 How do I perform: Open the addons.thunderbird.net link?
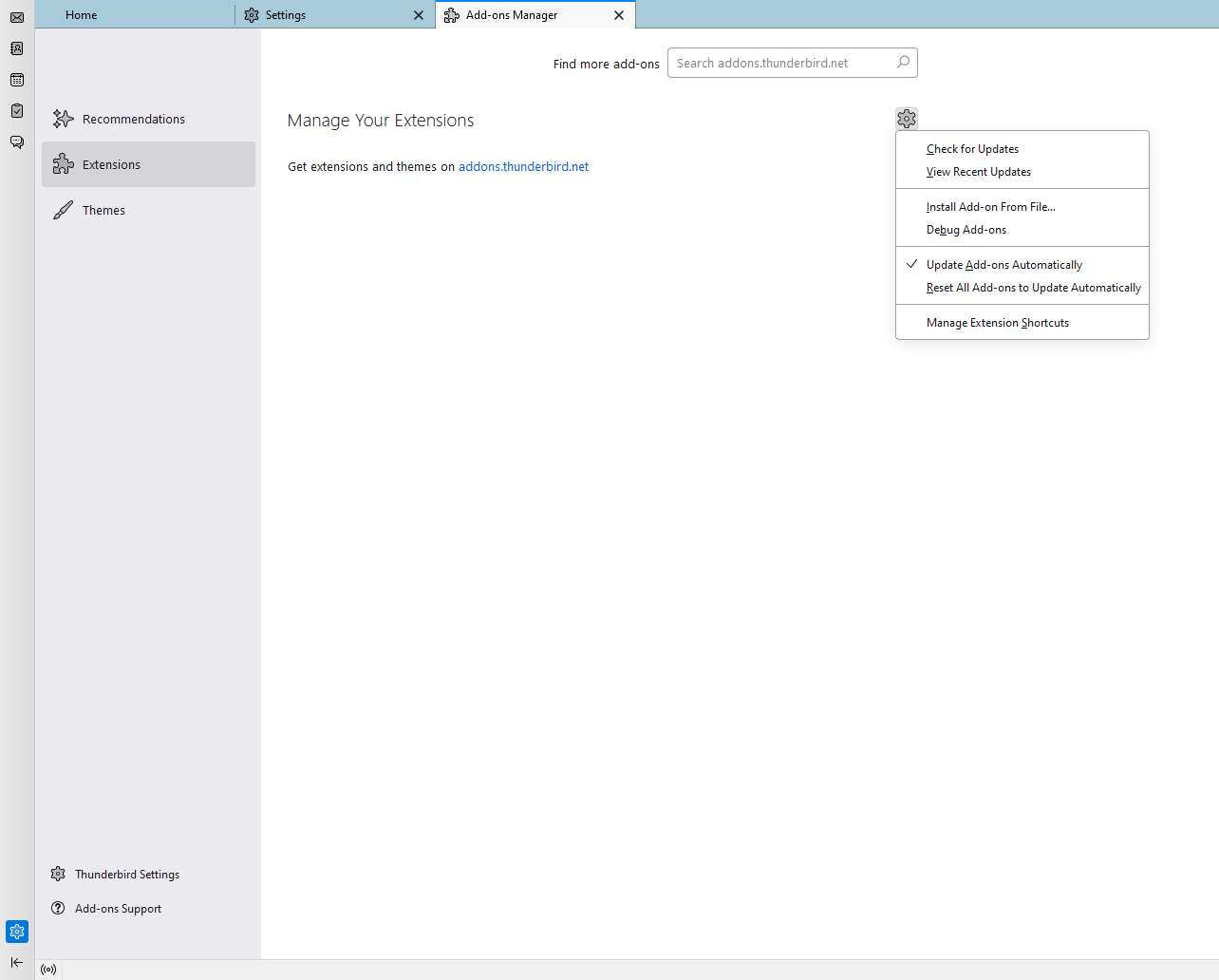point(523,166)
